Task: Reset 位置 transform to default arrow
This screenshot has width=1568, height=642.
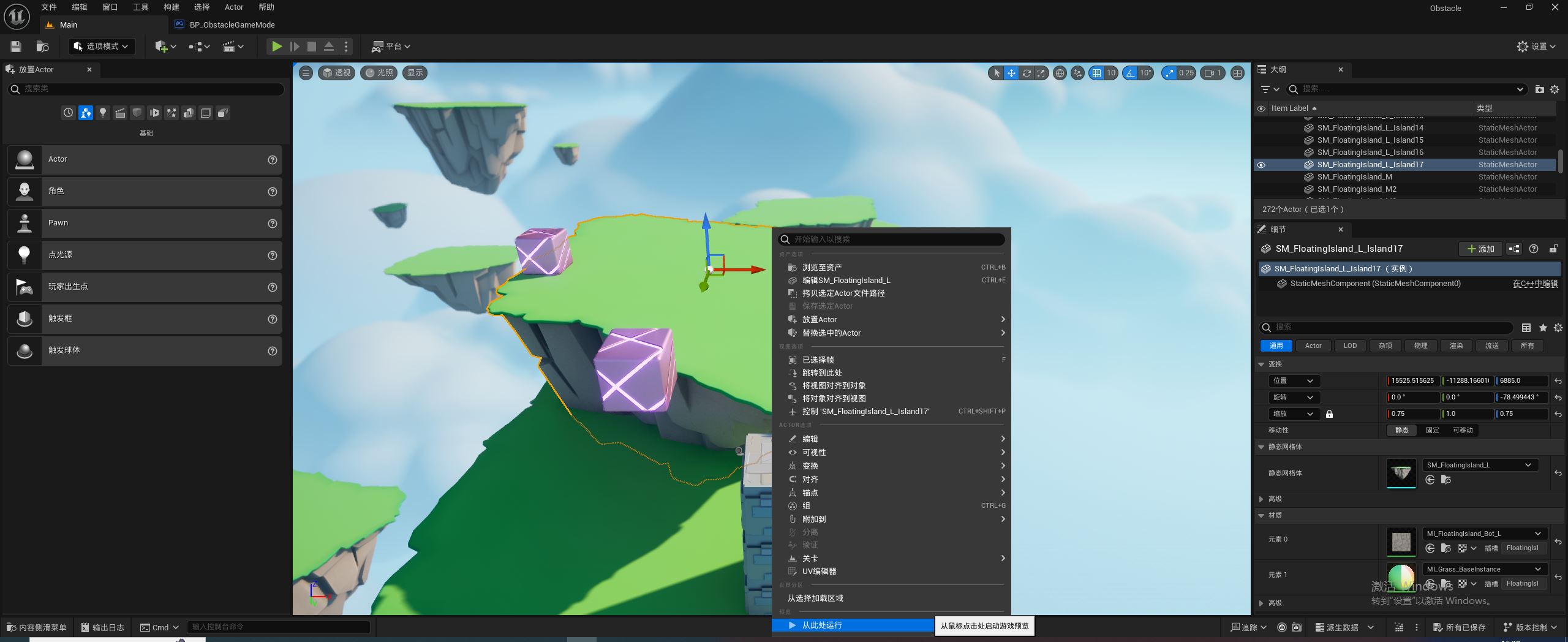Action: click(x=1558, y=381)
